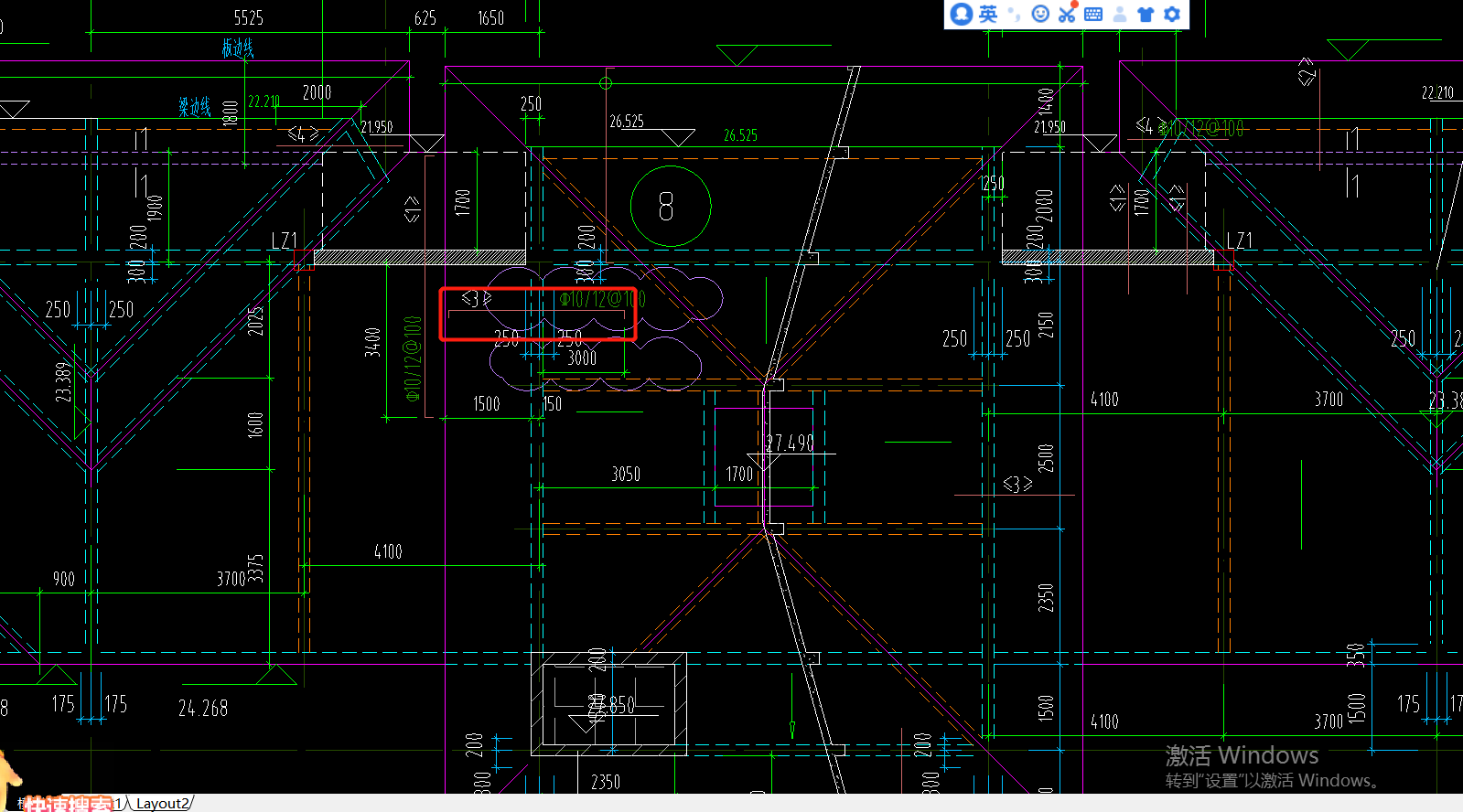Select the green 26.525 elevation text
This screenshot has height=812, width=1463.
(740, 135)
